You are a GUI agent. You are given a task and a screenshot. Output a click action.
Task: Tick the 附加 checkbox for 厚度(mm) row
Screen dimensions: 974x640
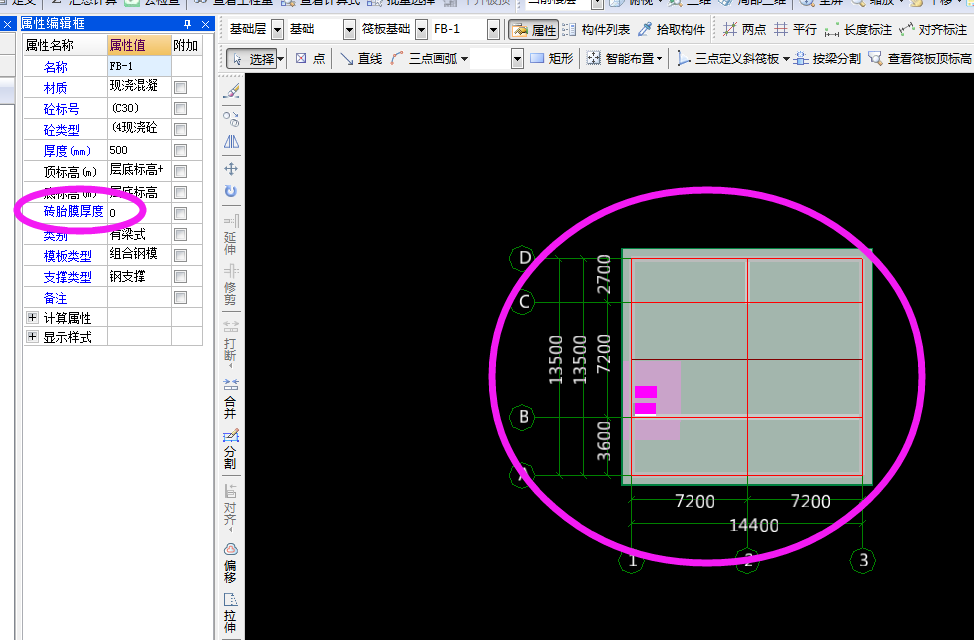click(181, 150)
